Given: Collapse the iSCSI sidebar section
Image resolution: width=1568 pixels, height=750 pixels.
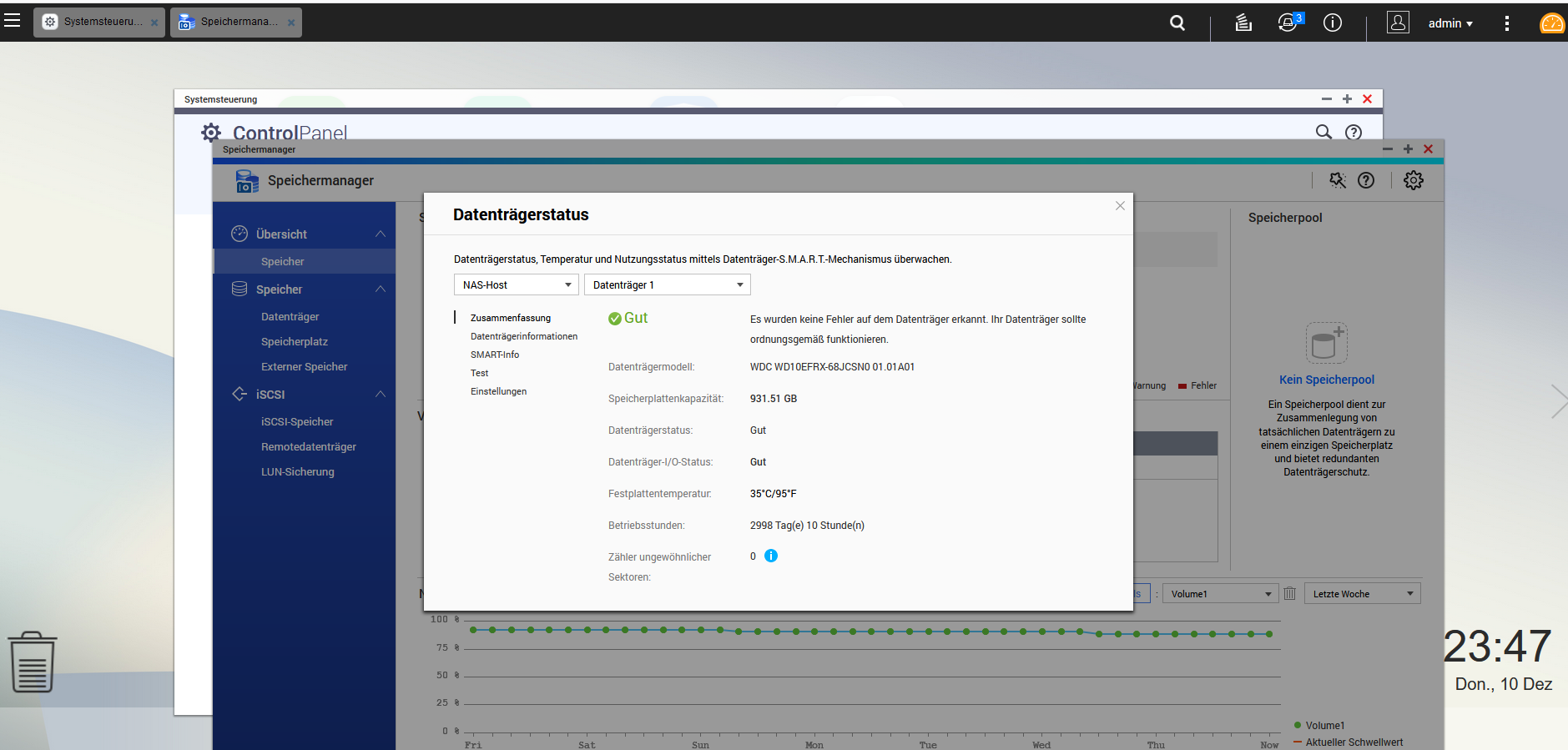Looking at the screenshot, I should (381, 394).
